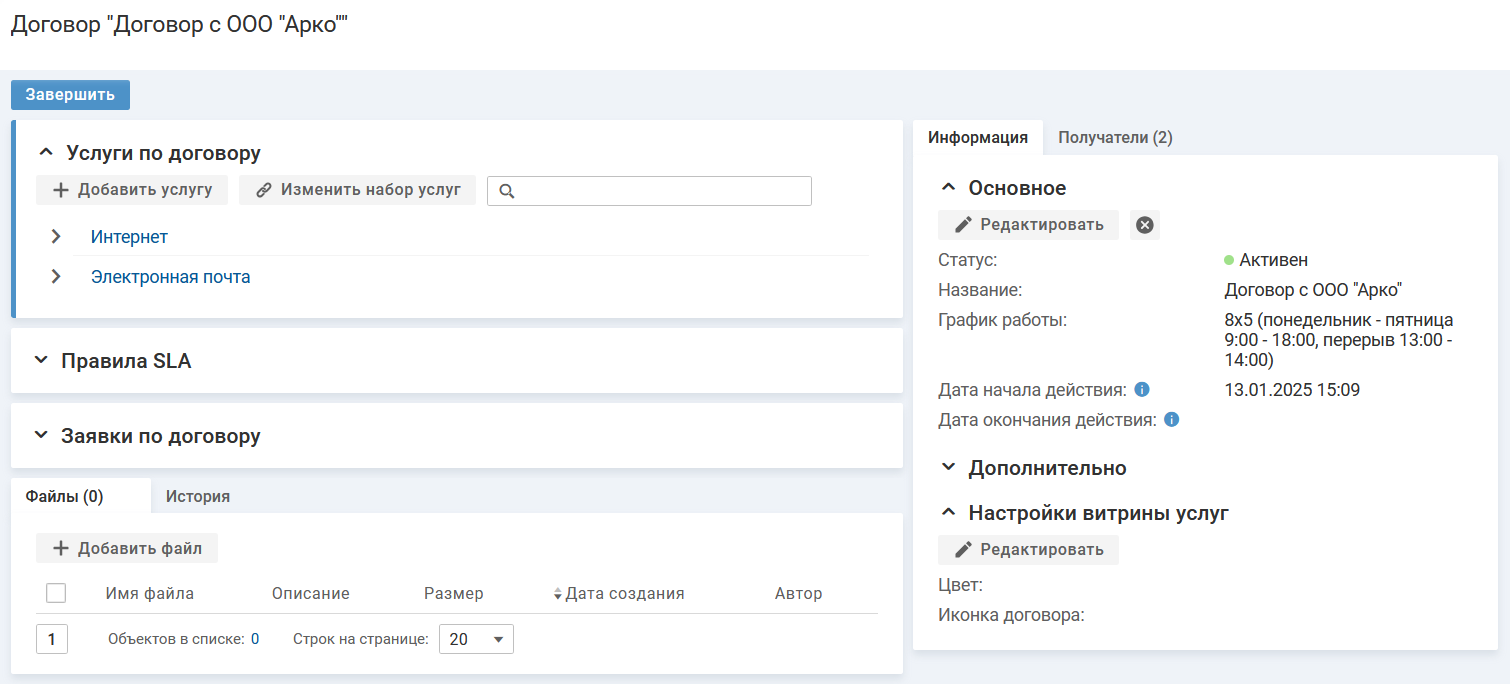Expand the Заявки по договору section
This screenshot has height=684, width=1510.
tap(41, 436)
